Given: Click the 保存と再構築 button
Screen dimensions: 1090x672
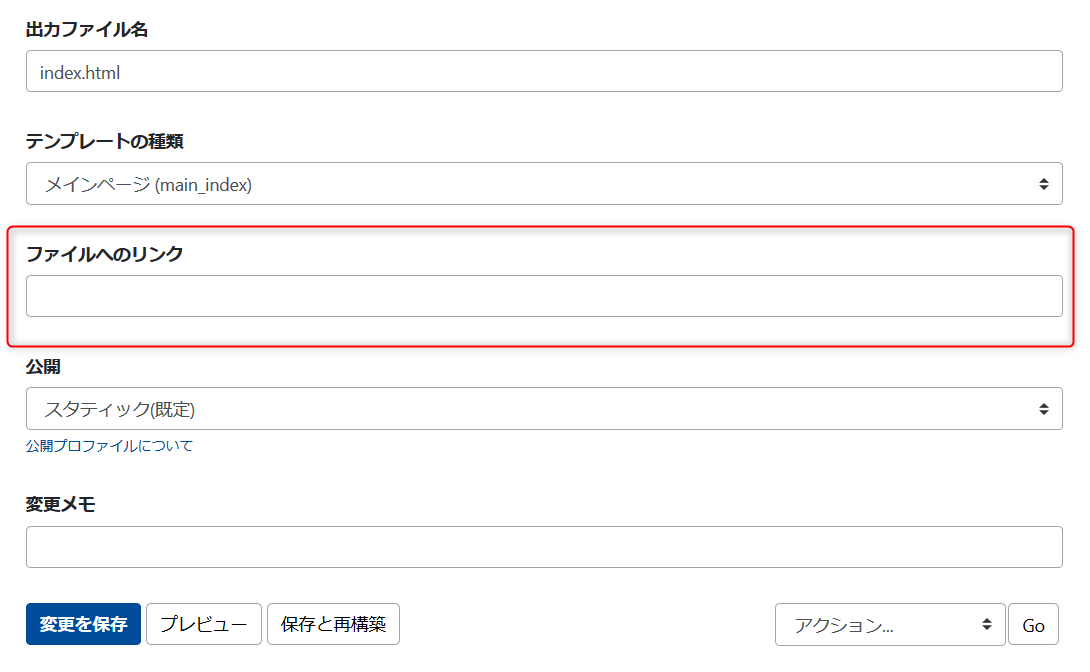Looking at the screenshot, I should tap(333, 624).
